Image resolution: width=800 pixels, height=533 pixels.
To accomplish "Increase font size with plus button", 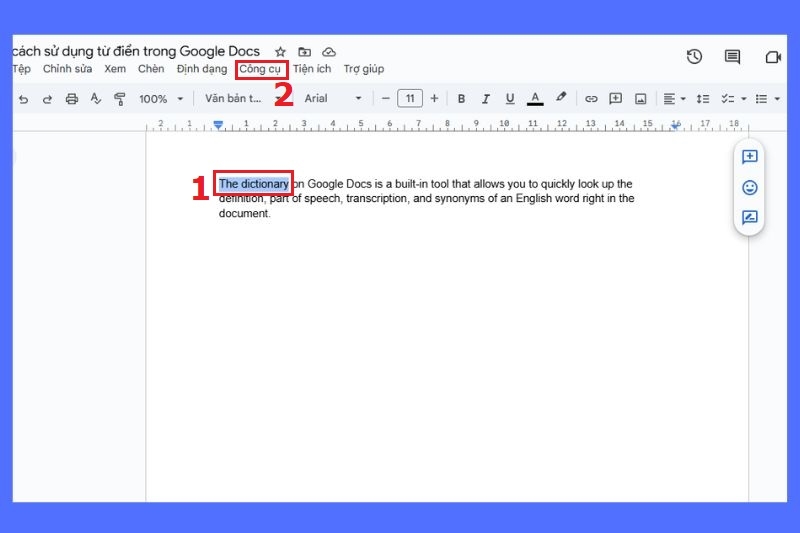I will pos(434,98).
